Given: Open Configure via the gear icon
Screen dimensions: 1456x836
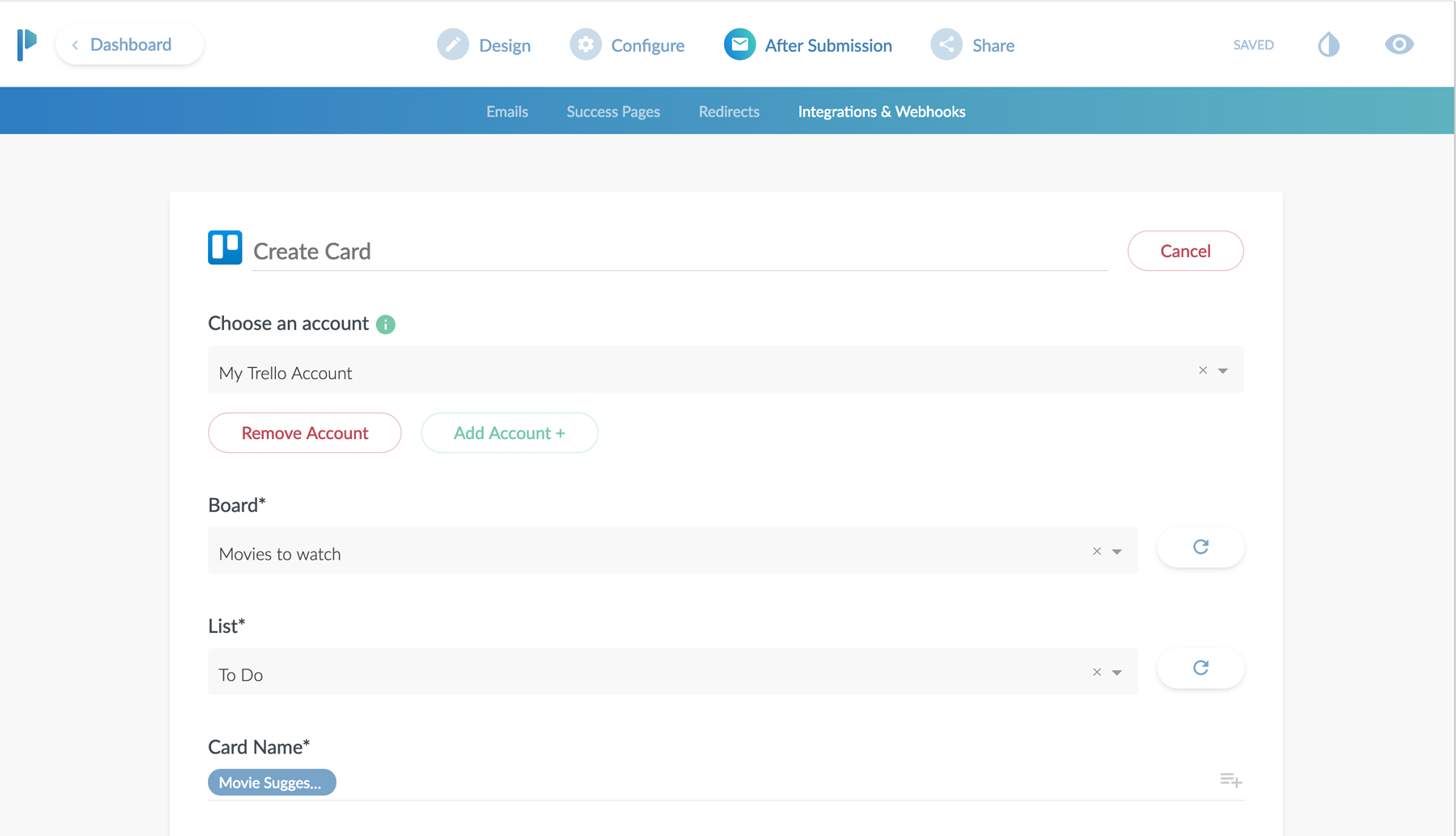Looking at the screenshot, I should pyautogui.click(x=586, y=44).
